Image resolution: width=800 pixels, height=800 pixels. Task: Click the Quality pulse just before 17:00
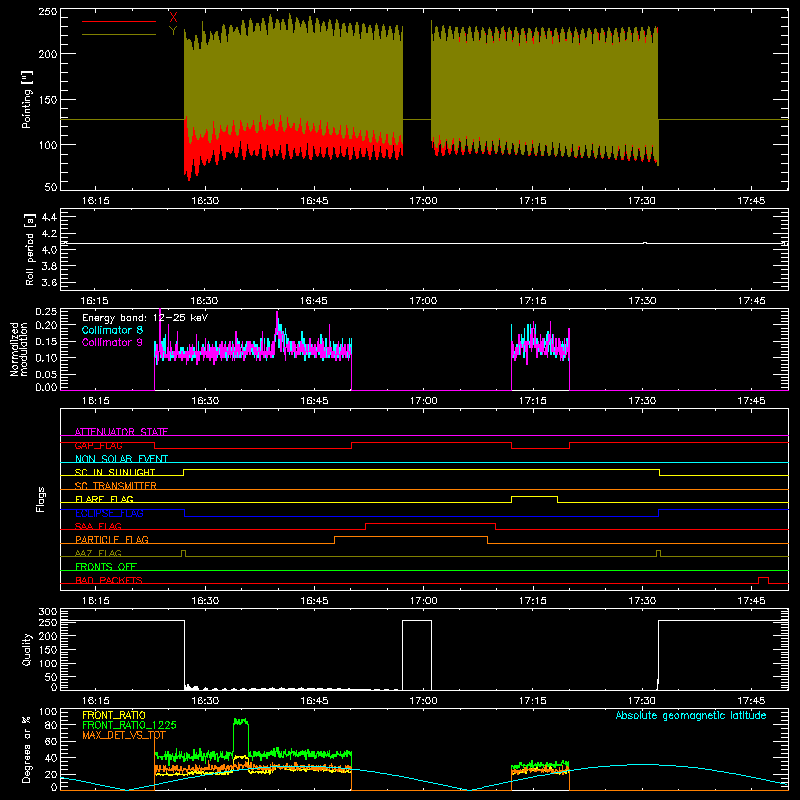tap(417, 655)
